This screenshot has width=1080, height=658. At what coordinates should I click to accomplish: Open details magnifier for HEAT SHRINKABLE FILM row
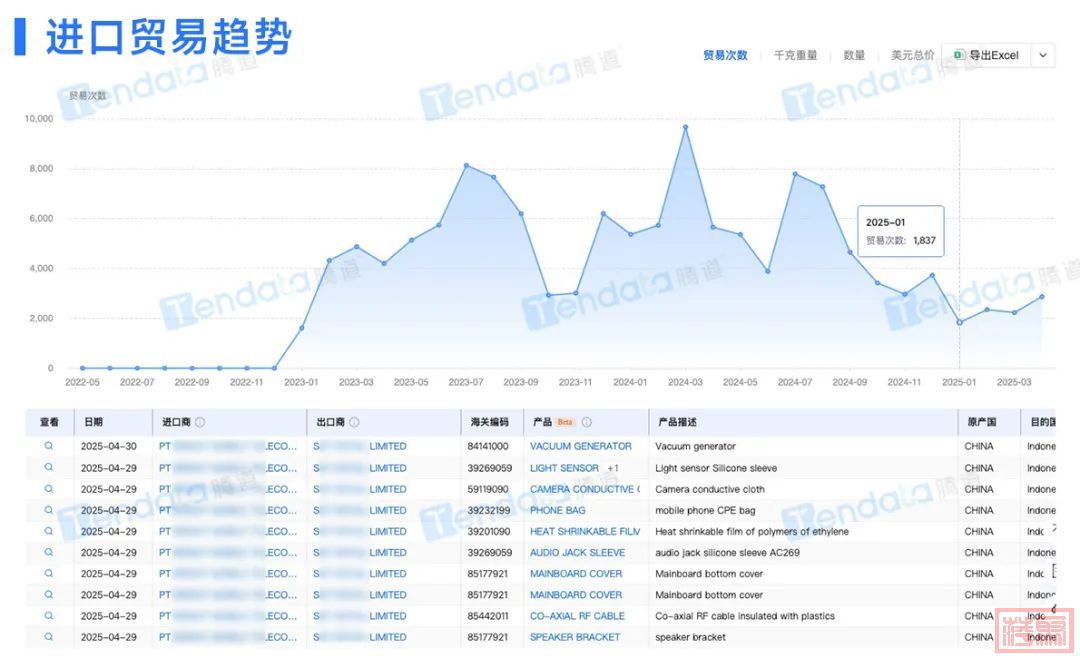pyautogui.click(x=48, y=531)
